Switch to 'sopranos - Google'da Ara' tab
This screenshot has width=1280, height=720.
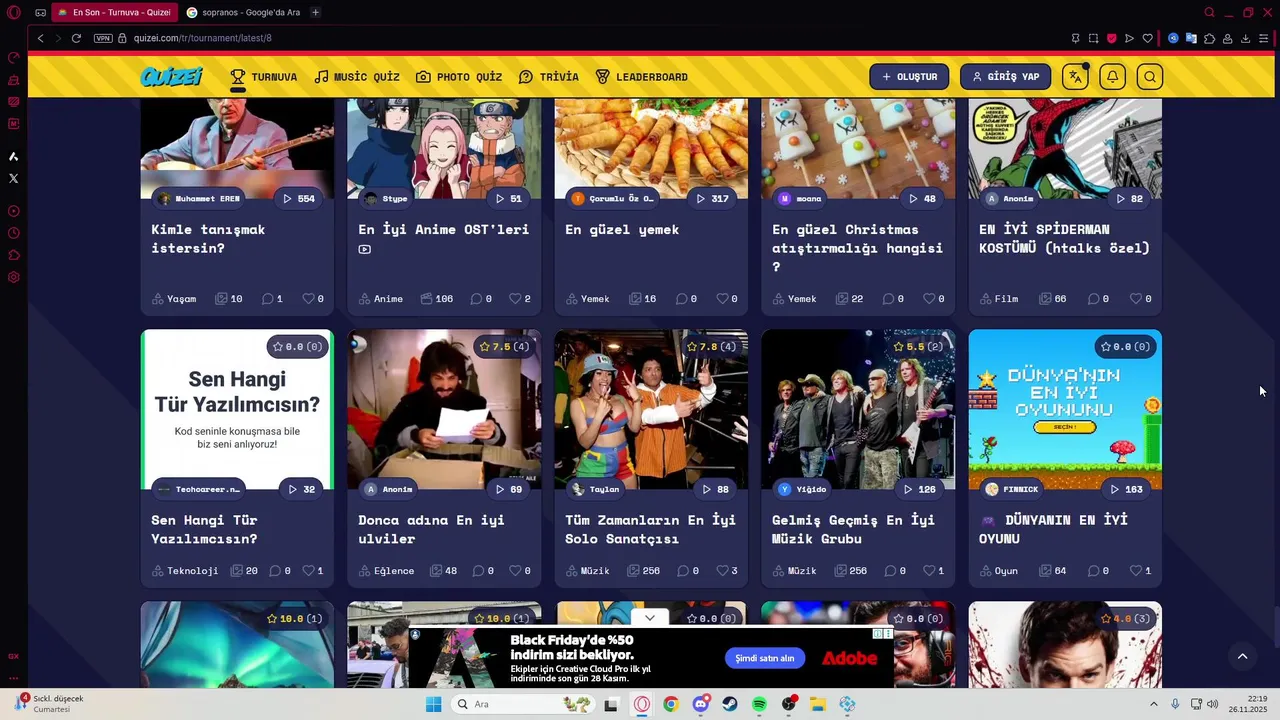point(245,12)
